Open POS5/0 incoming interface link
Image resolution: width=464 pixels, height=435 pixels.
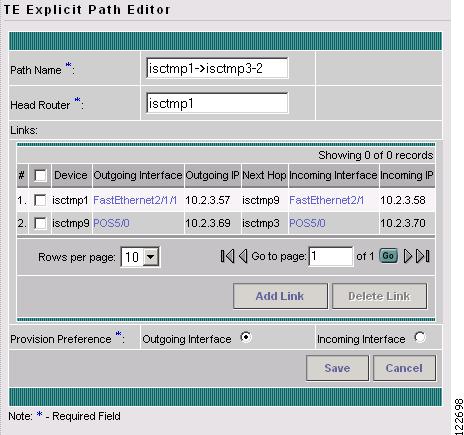pos(307,223)
